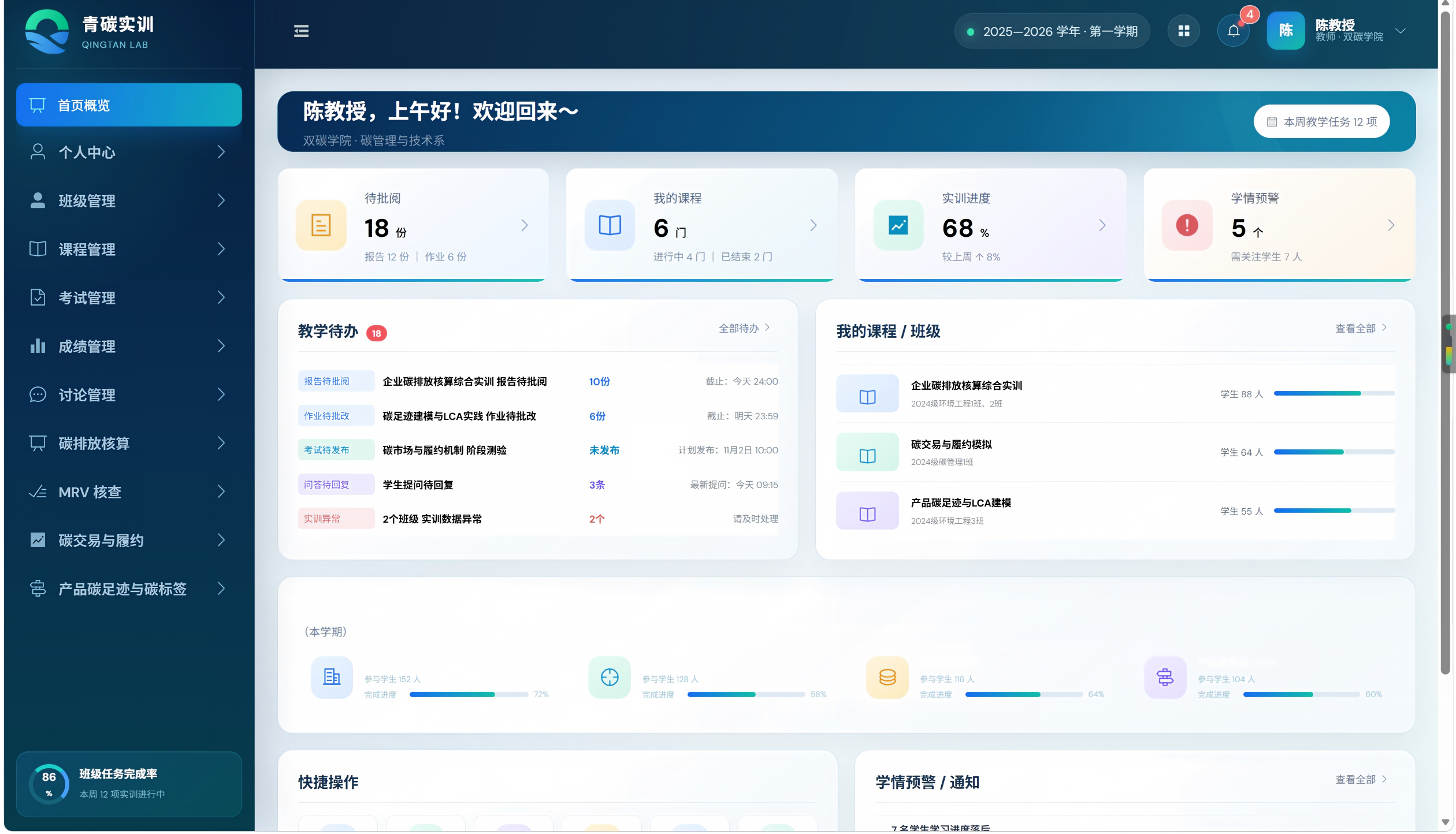
Task: Click the 实训进度 chart icon
Action: pos(898,225)
